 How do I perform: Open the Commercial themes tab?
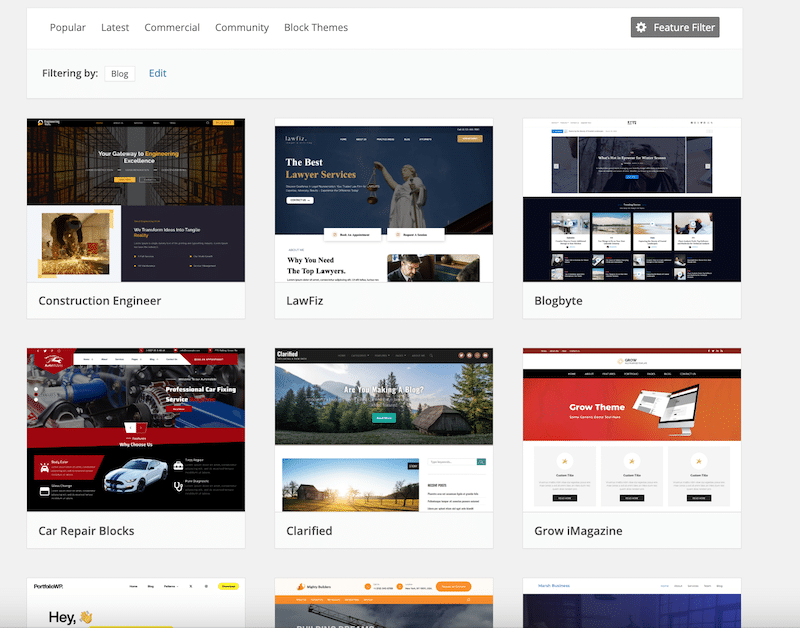coord(171,27)
